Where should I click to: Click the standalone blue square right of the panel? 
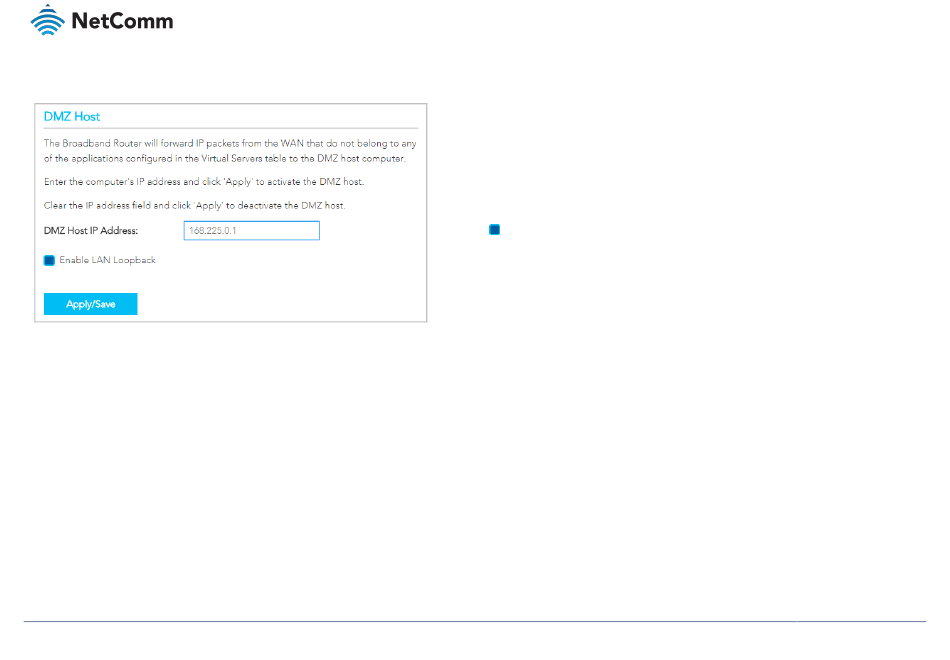(494, 230)
